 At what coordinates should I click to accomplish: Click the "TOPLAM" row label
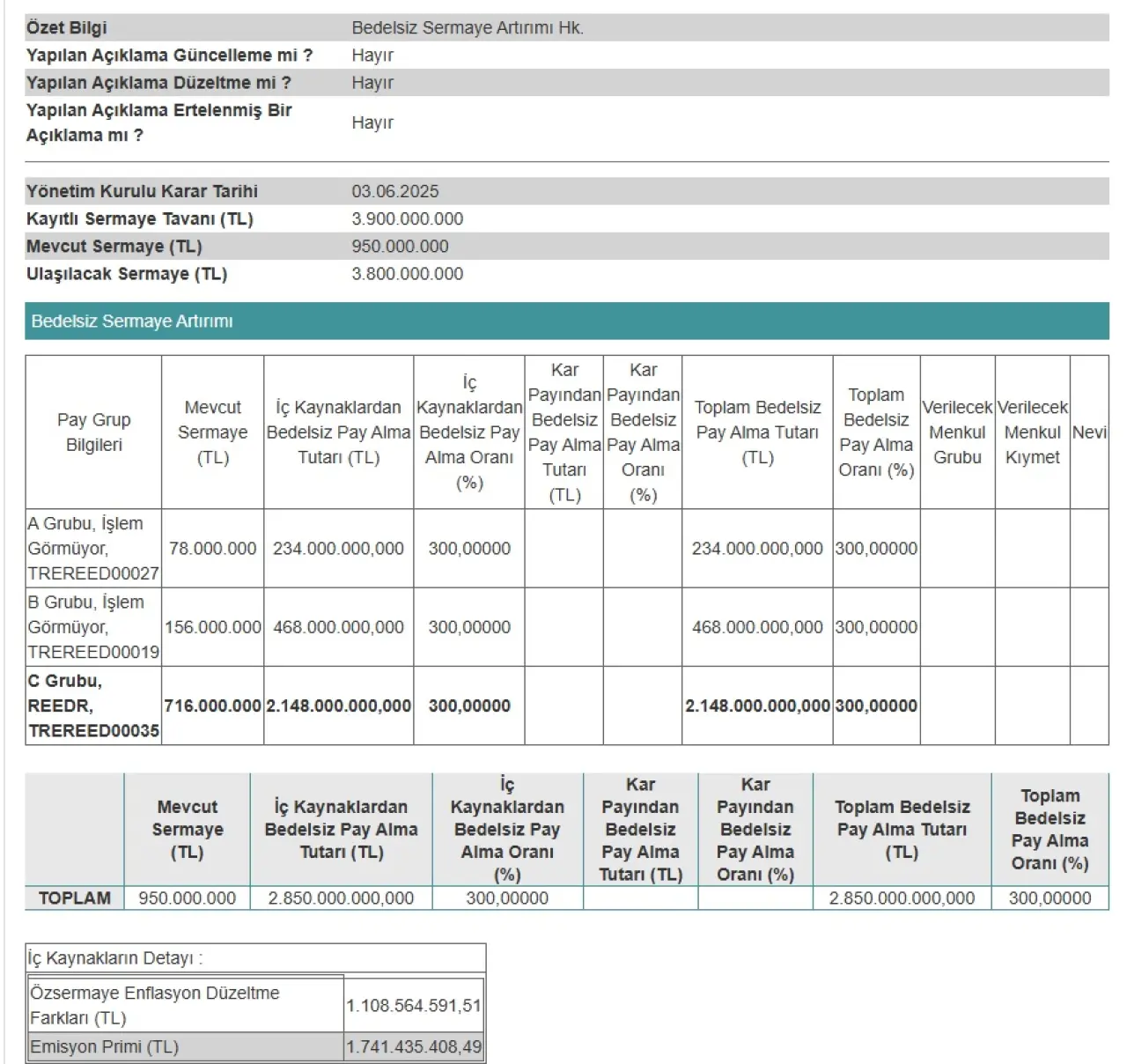tap(75, 898)
